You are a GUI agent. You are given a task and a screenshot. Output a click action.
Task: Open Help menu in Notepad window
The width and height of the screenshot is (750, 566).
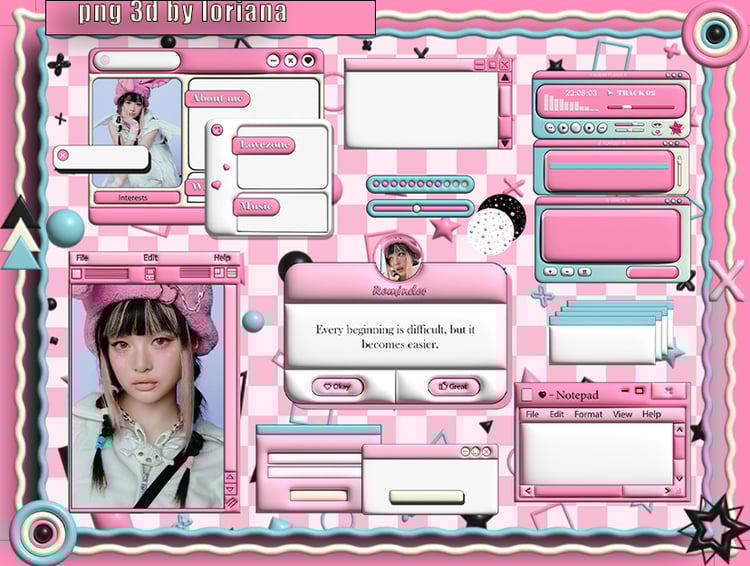(x=651, y=414)
